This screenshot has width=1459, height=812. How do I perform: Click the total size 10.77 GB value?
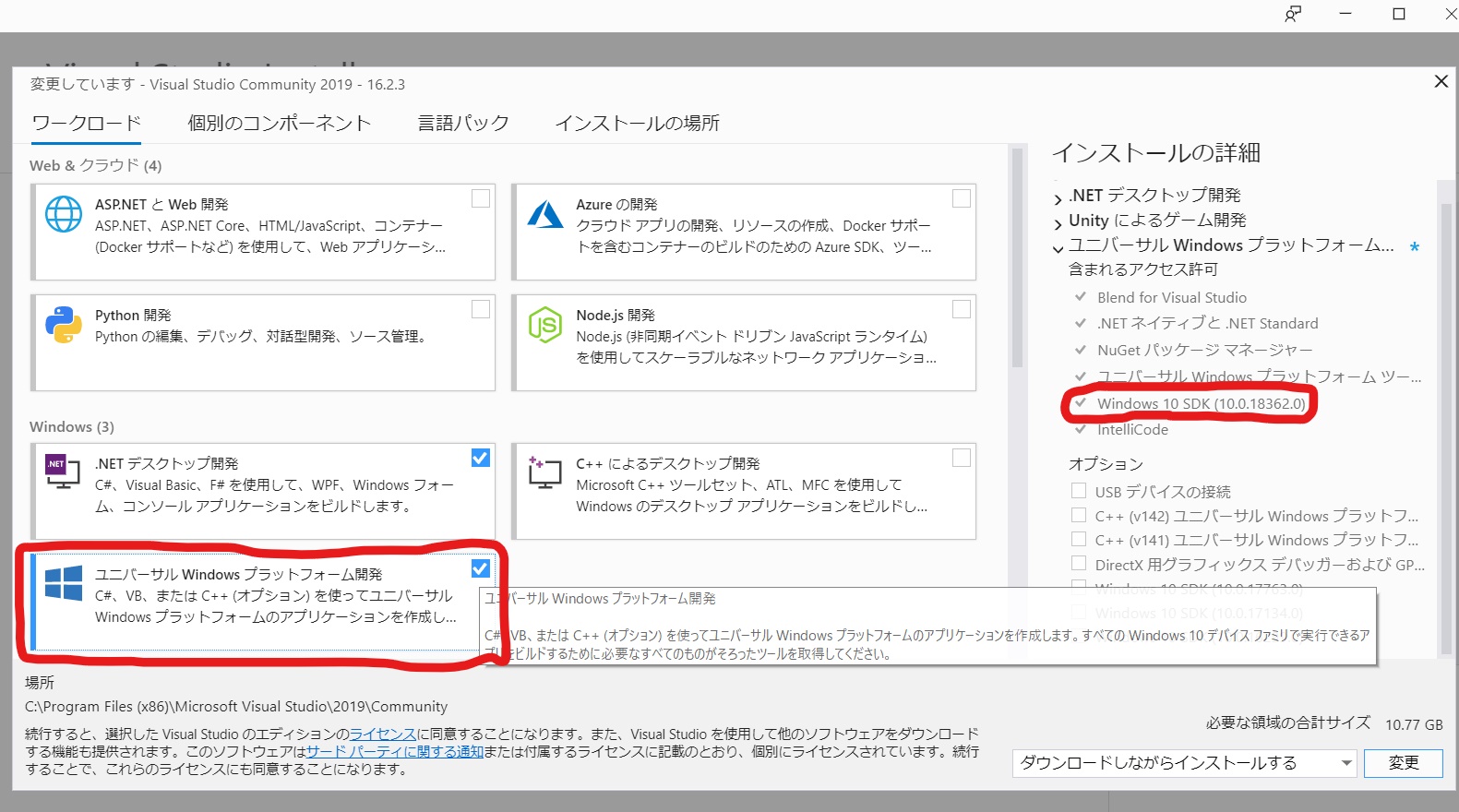(x=1414, y=724)
